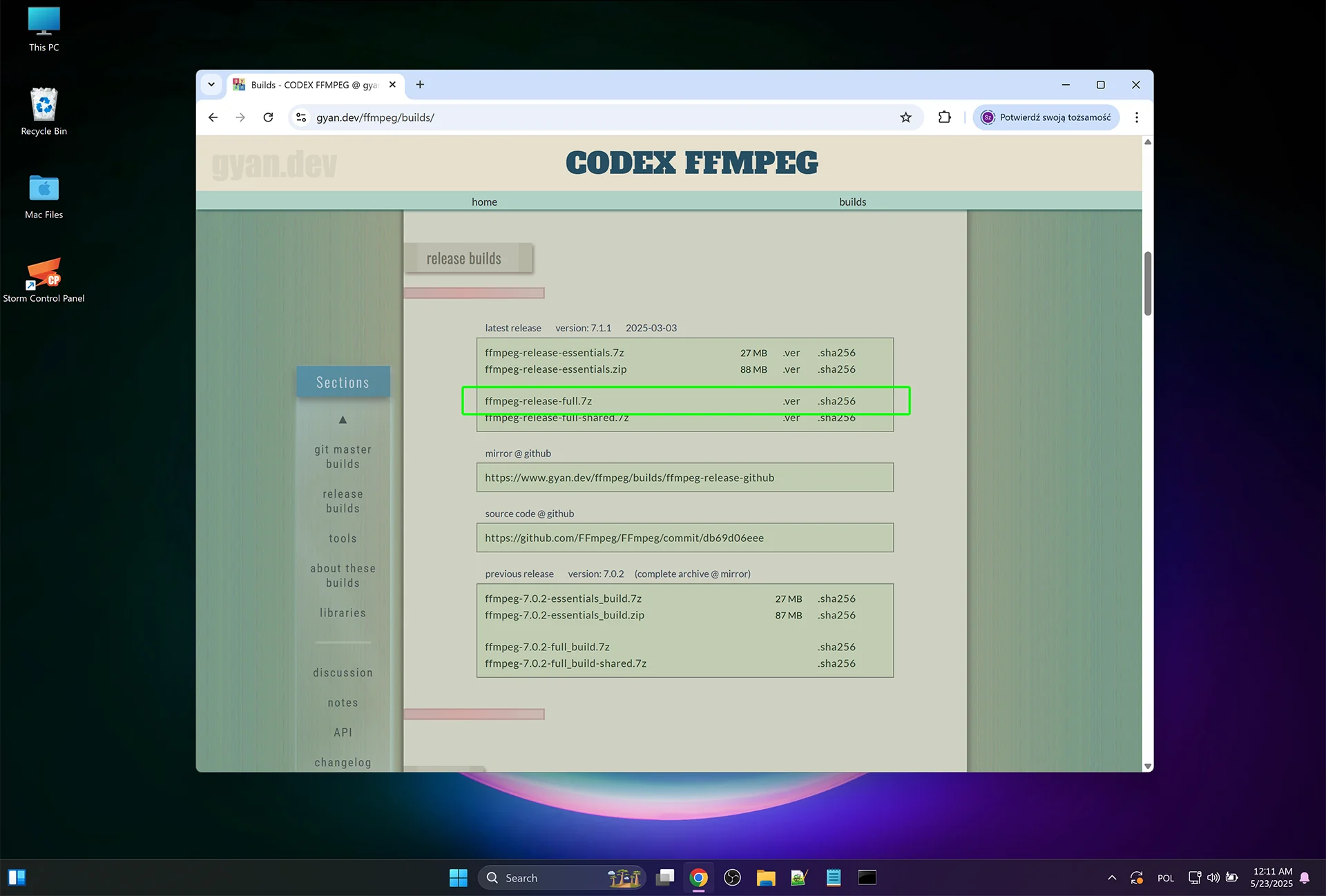Download ffmpeg-release-full-shared.7z
1326x896 pixels.
coord(556,418)
